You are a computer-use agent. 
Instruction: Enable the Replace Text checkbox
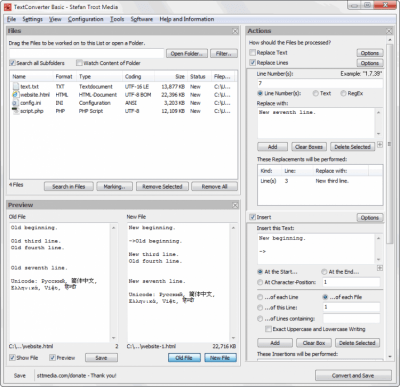click(253, 52)
